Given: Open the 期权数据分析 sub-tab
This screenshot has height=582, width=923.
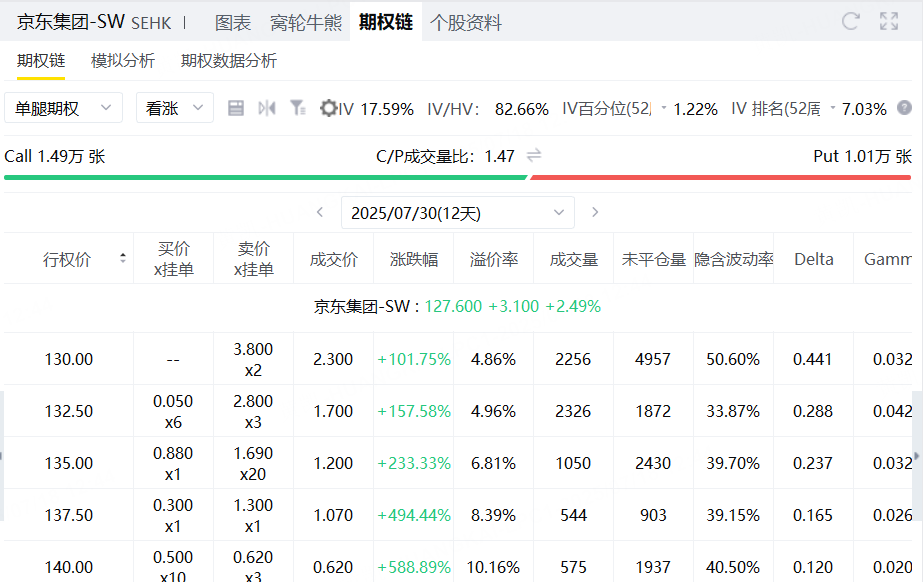Looking at the screenshot, I should [229, 61].
